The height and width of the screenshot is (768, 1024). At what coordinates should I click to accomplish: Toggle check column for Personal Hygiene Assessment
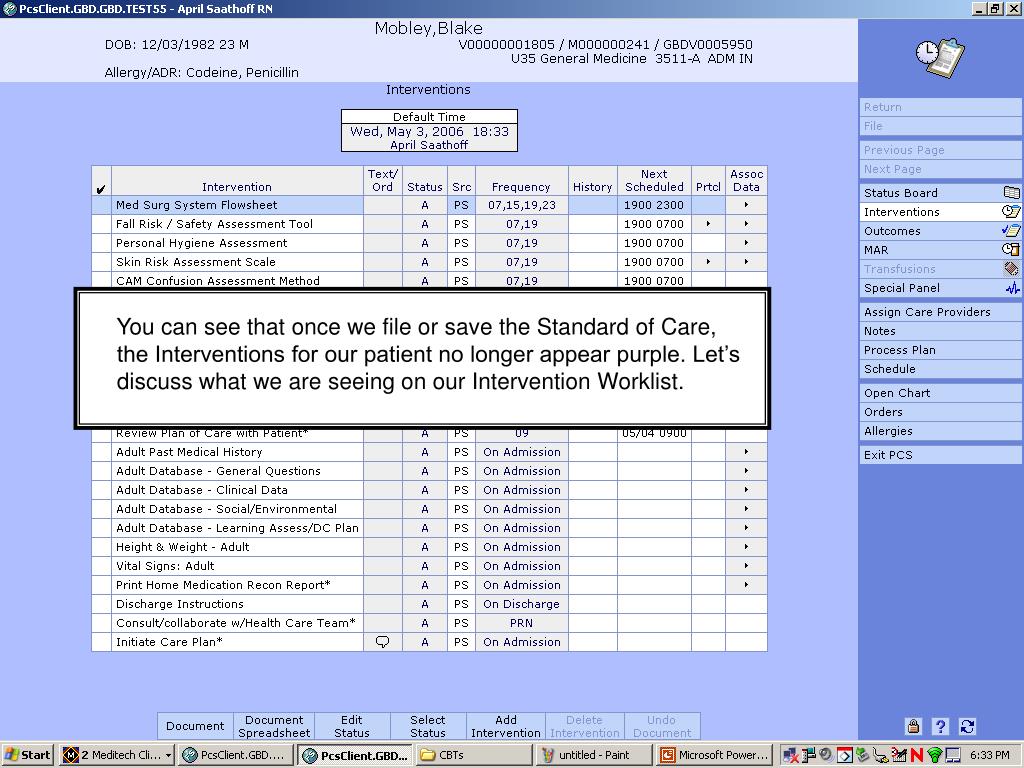click(101, 243)
